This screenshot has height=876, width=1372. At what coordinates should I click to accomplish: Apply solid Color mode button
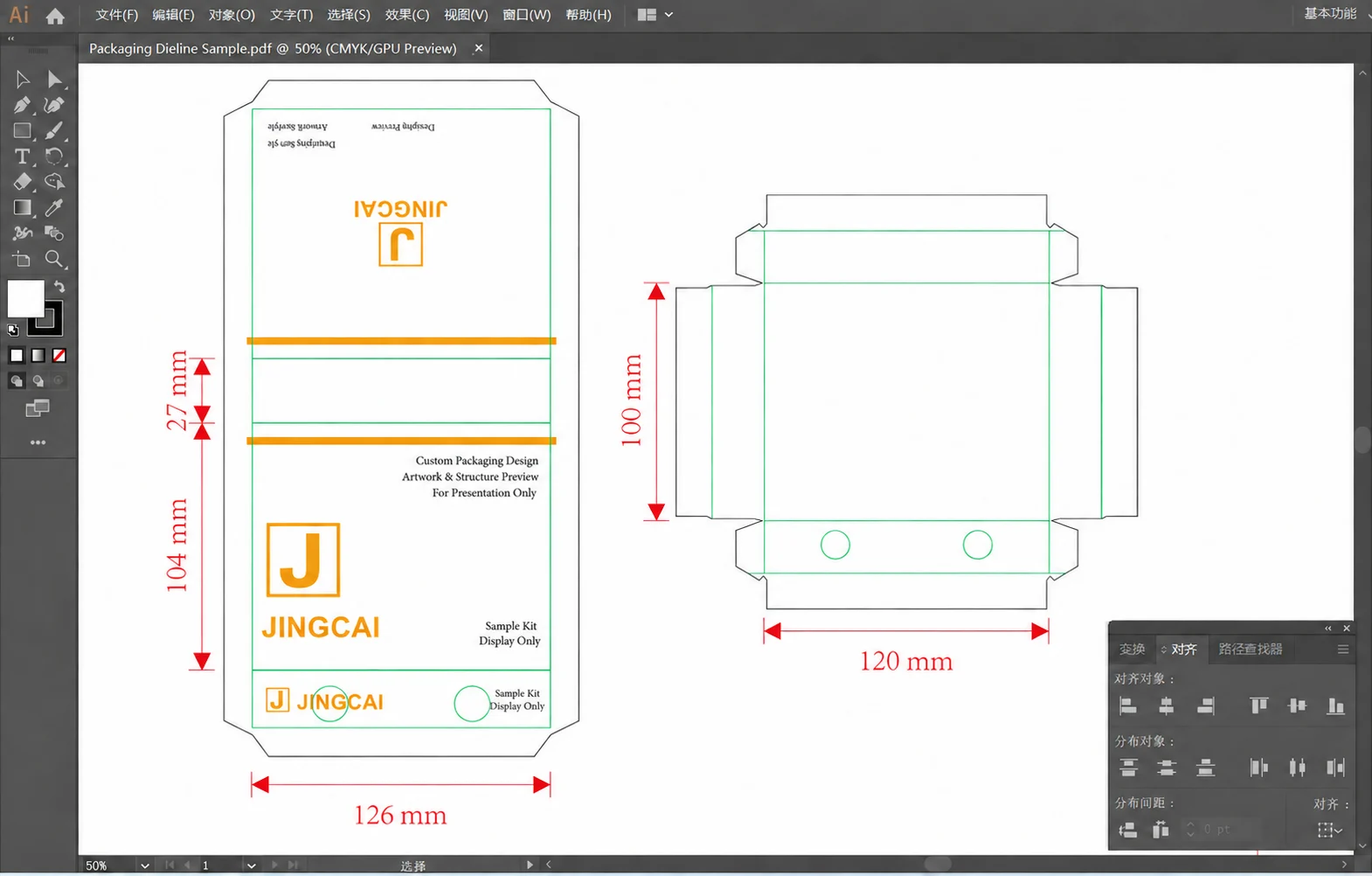[17, 355]
